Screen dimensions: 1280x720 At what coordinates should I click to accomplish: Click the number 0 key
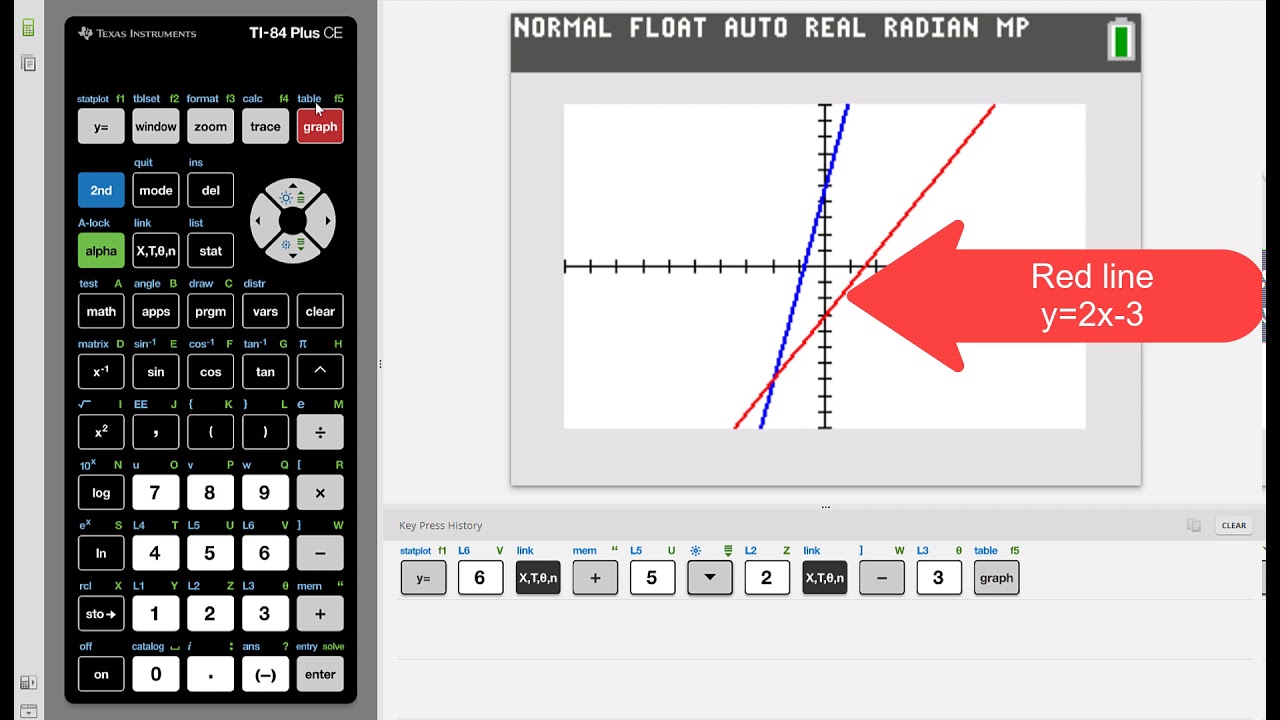click(155, 674)
